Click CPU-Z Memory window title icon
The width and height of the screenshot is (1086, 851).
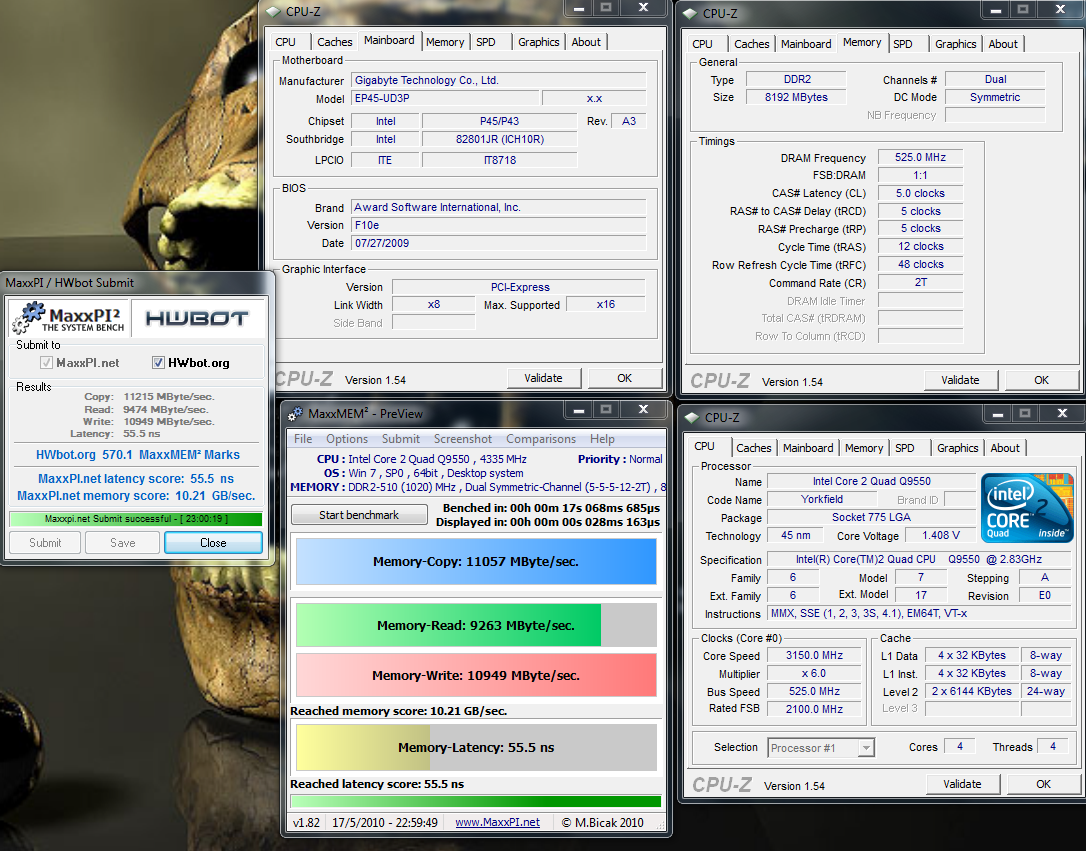tap(691, 13)
